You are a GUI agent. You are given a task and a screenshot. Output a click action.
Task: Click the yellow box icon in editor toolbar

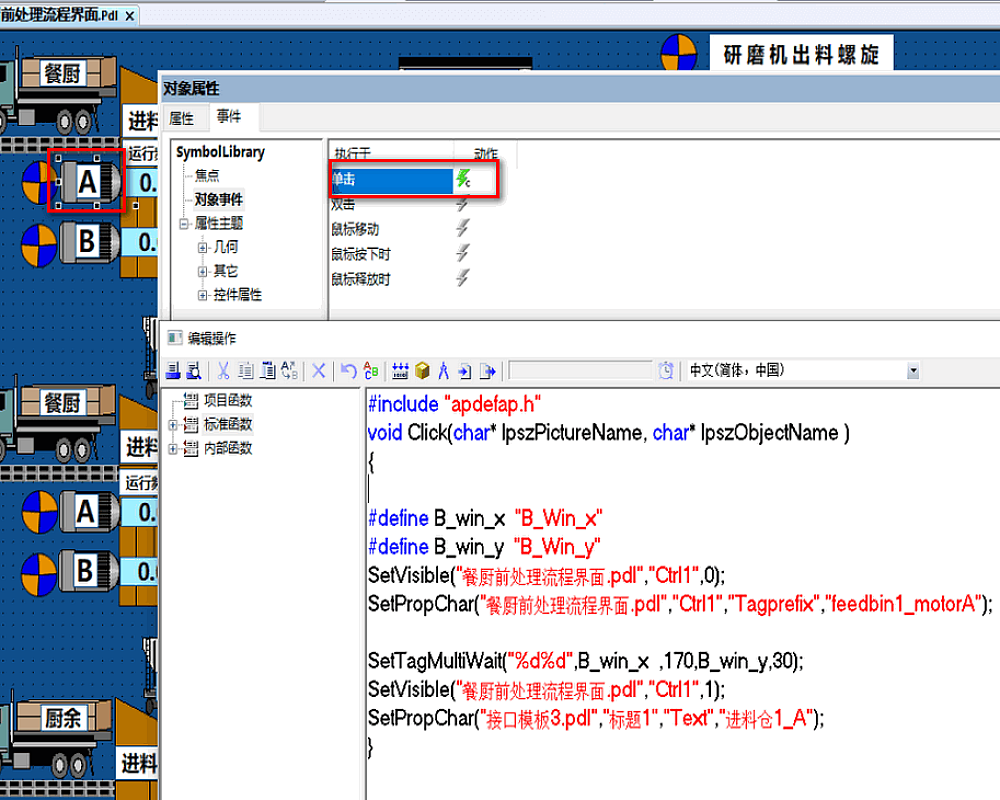422,371
